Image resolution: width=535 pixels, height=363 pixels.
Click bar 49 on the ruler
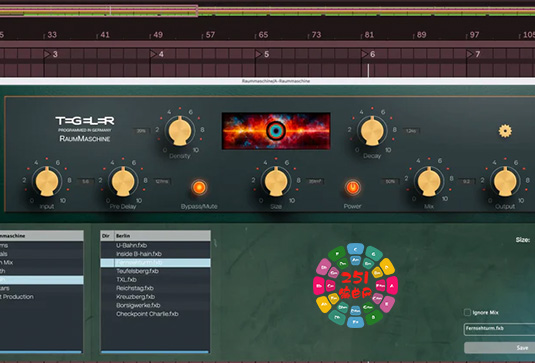tap(158, 35)
